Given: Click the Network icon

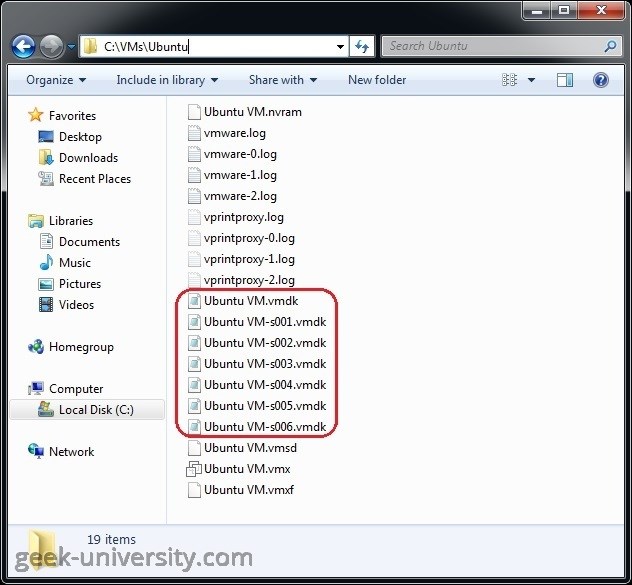Looking at the screenshot, I should click(36, 451).
